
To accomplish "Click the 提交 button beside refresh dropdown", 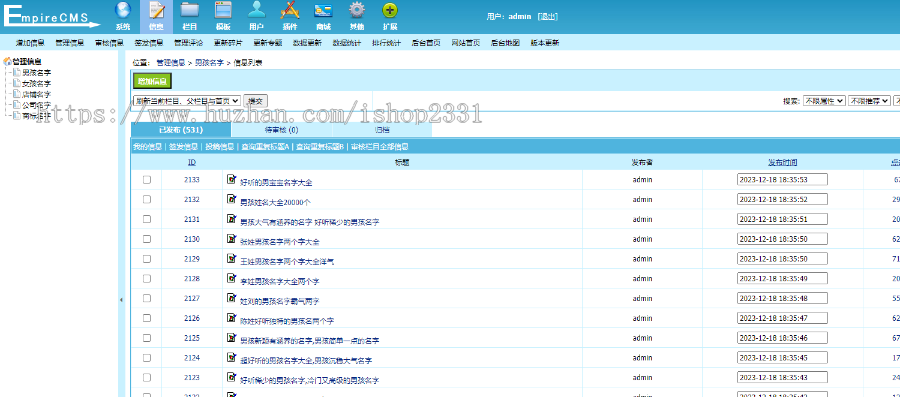I will click(255, 100).
